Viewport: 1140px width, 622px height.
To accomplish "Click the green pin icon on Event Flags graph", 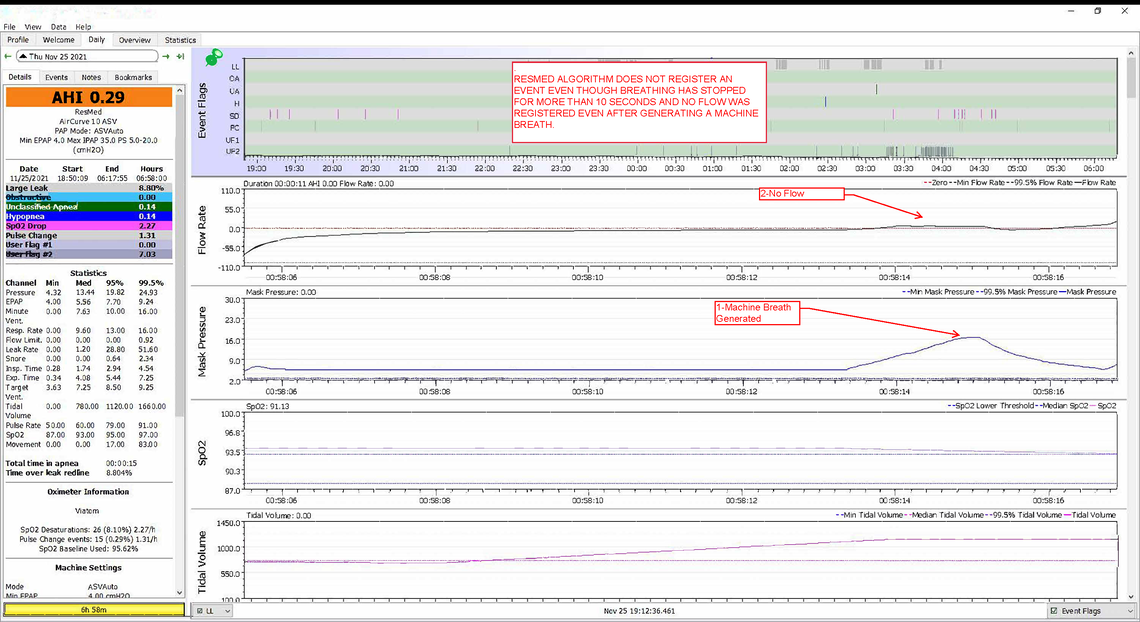I will click(214, 57).
